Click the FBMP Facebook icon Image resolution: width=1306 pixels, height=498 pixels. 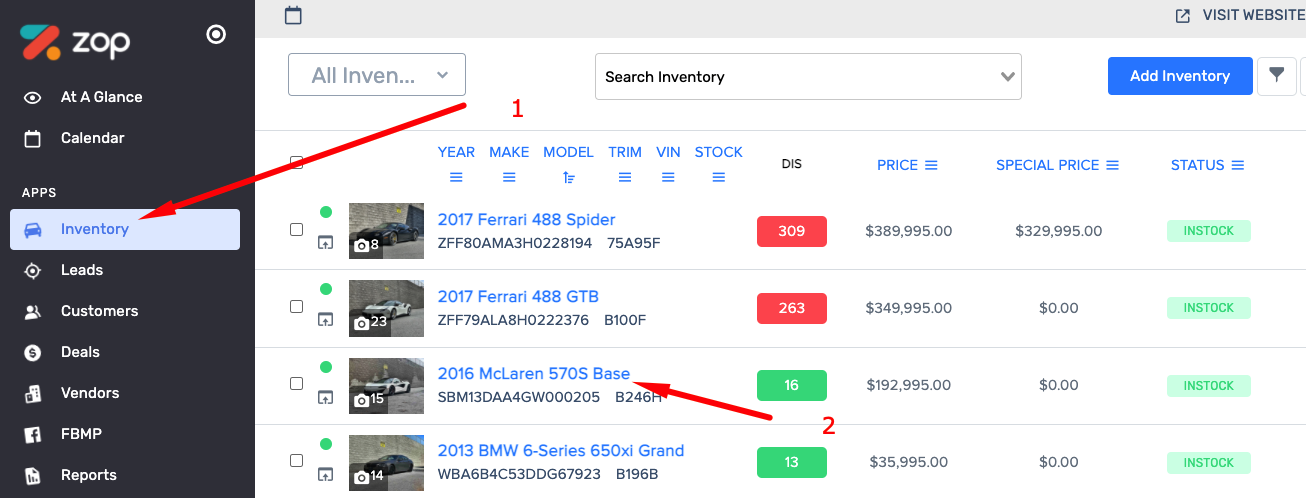pyautogui.click(x=33, y=434)
